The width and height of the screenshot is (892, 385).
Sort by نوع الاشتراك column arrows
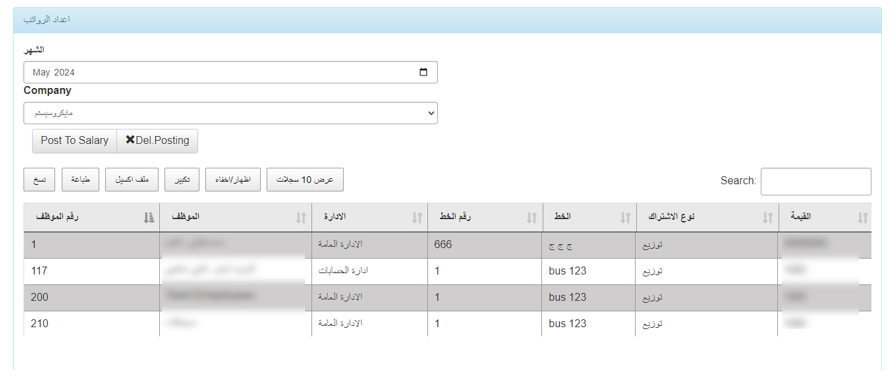[768, 217]
